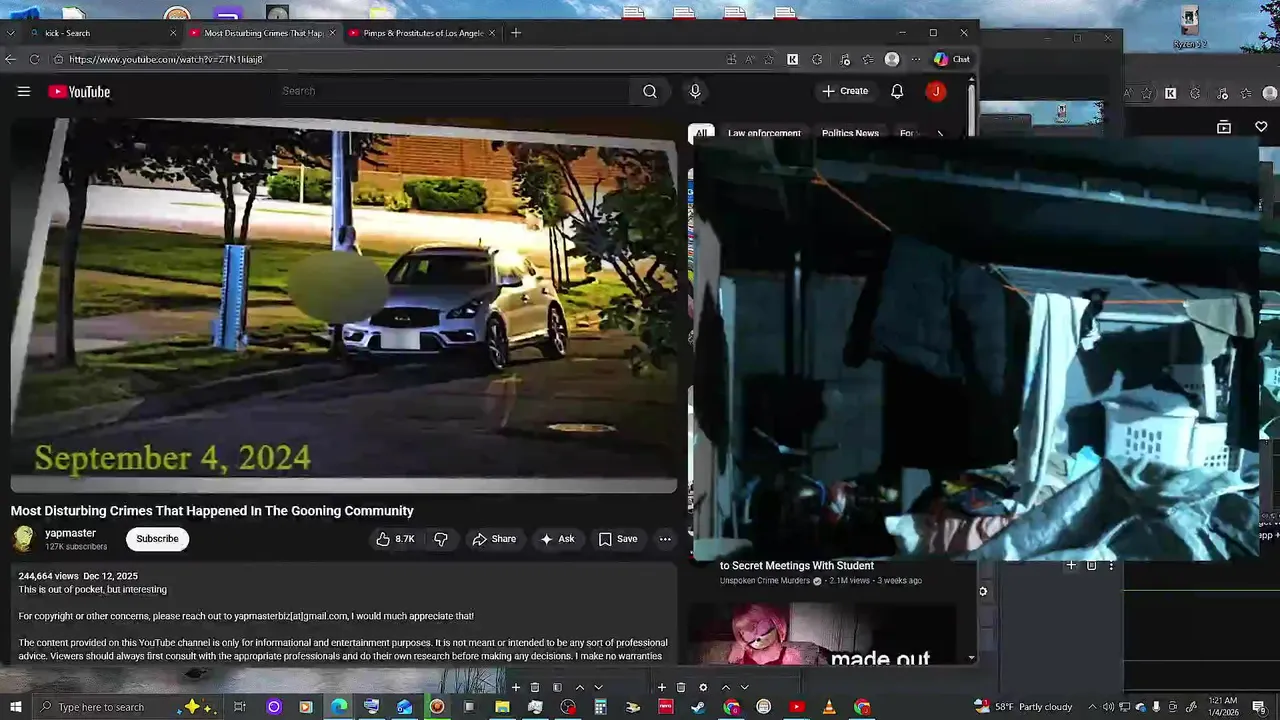Add this page to favorites with the star icon
The height and width of the screenshot is (720, 1280).
[768, 59]
